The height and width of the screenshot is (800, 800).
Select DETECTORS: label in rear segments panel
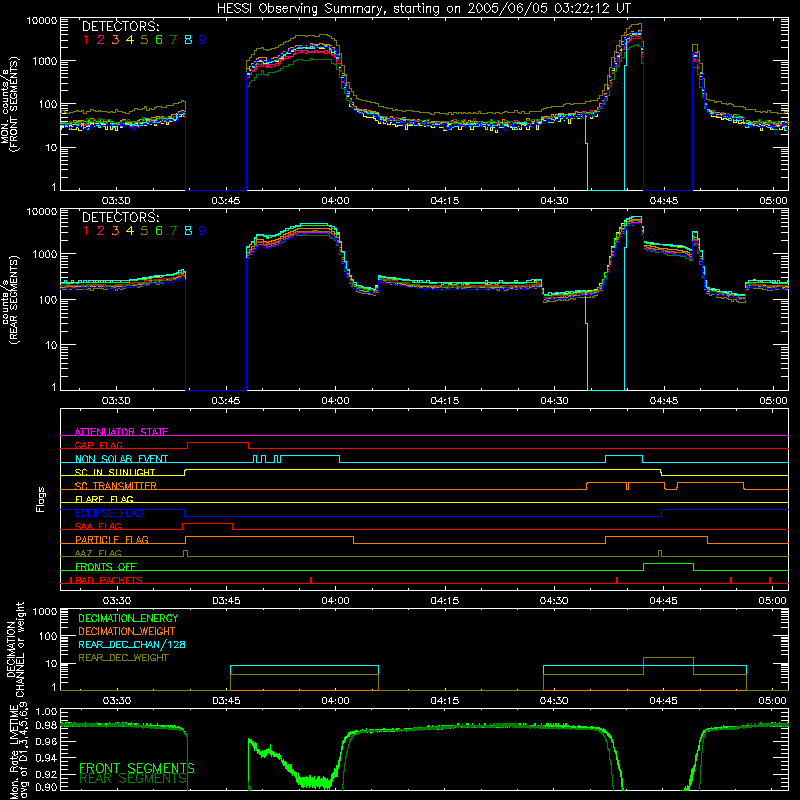[x=120, y=217]
